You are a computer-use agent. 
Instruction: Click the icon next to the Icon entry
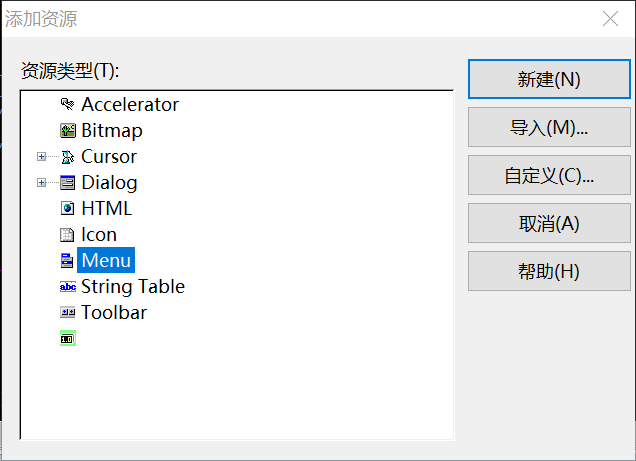(x=68, y=235)
